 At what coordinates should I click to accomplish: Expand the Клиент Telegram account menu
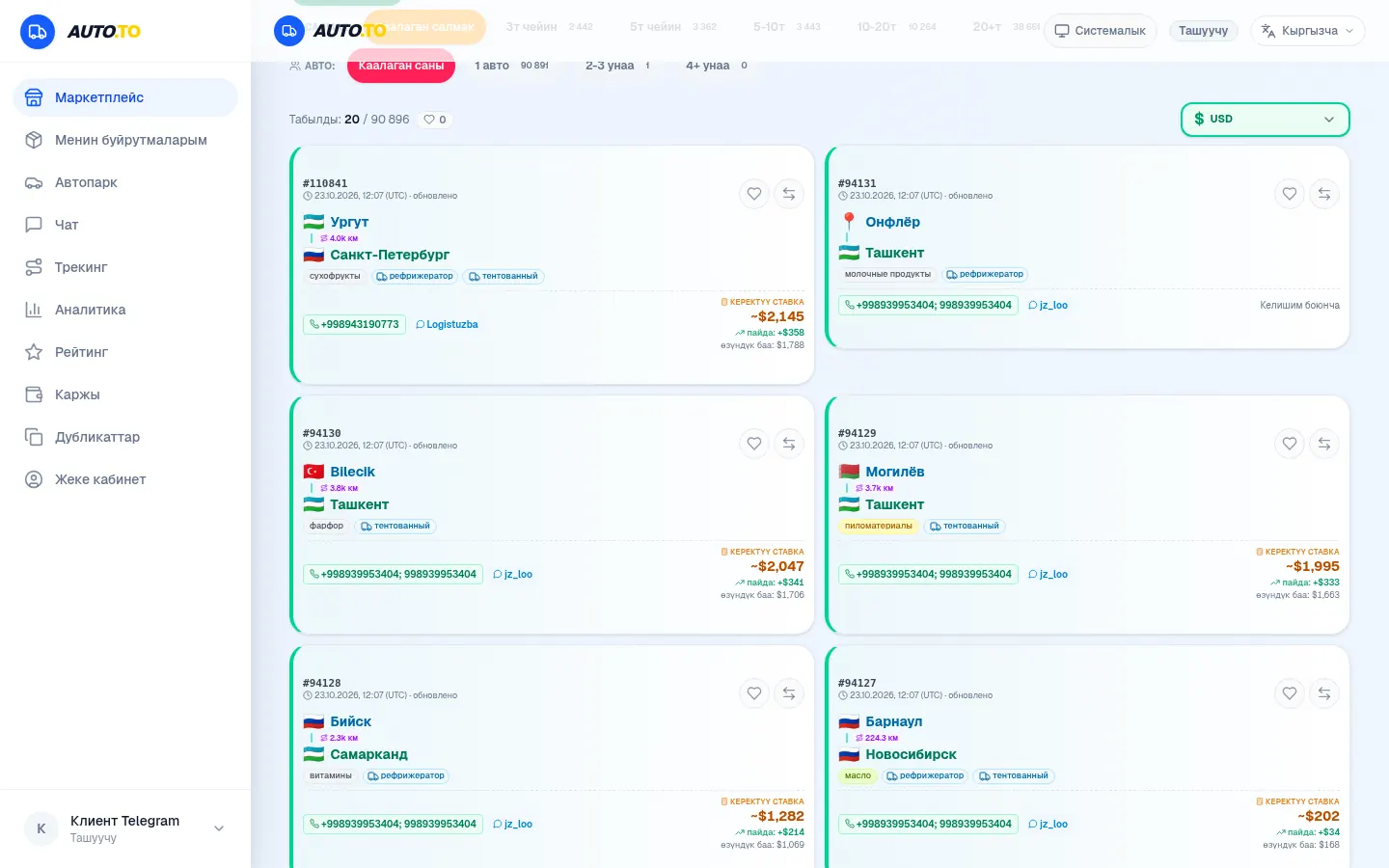click(125, 828)
